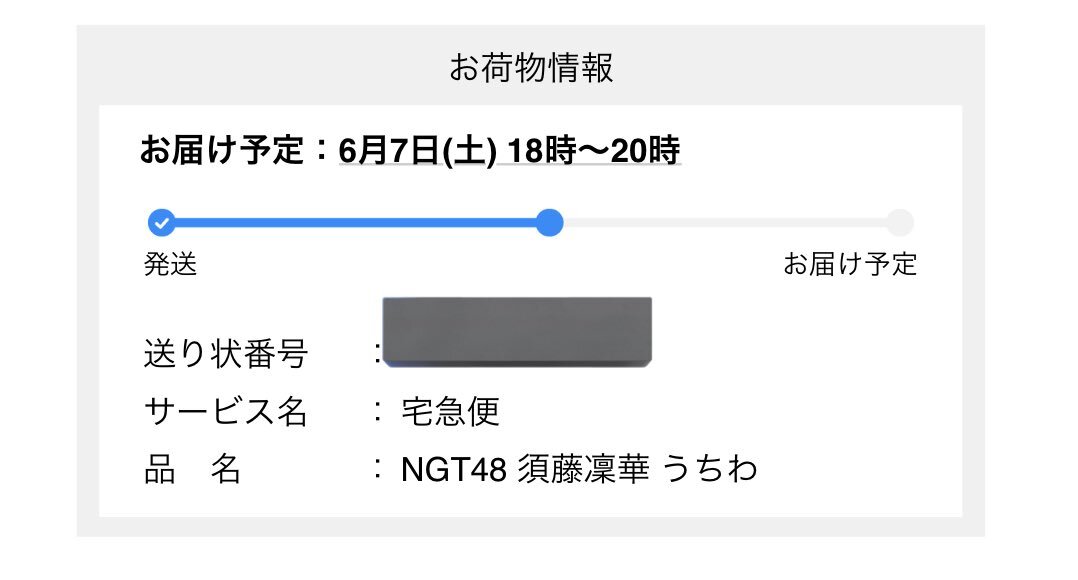Click the 宅急便 service value

[x=450, y=412]
